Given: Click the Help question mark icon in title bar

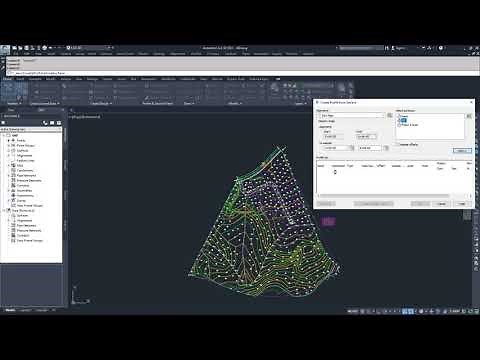Looking at the screenshot, I should tap(441, 48).
